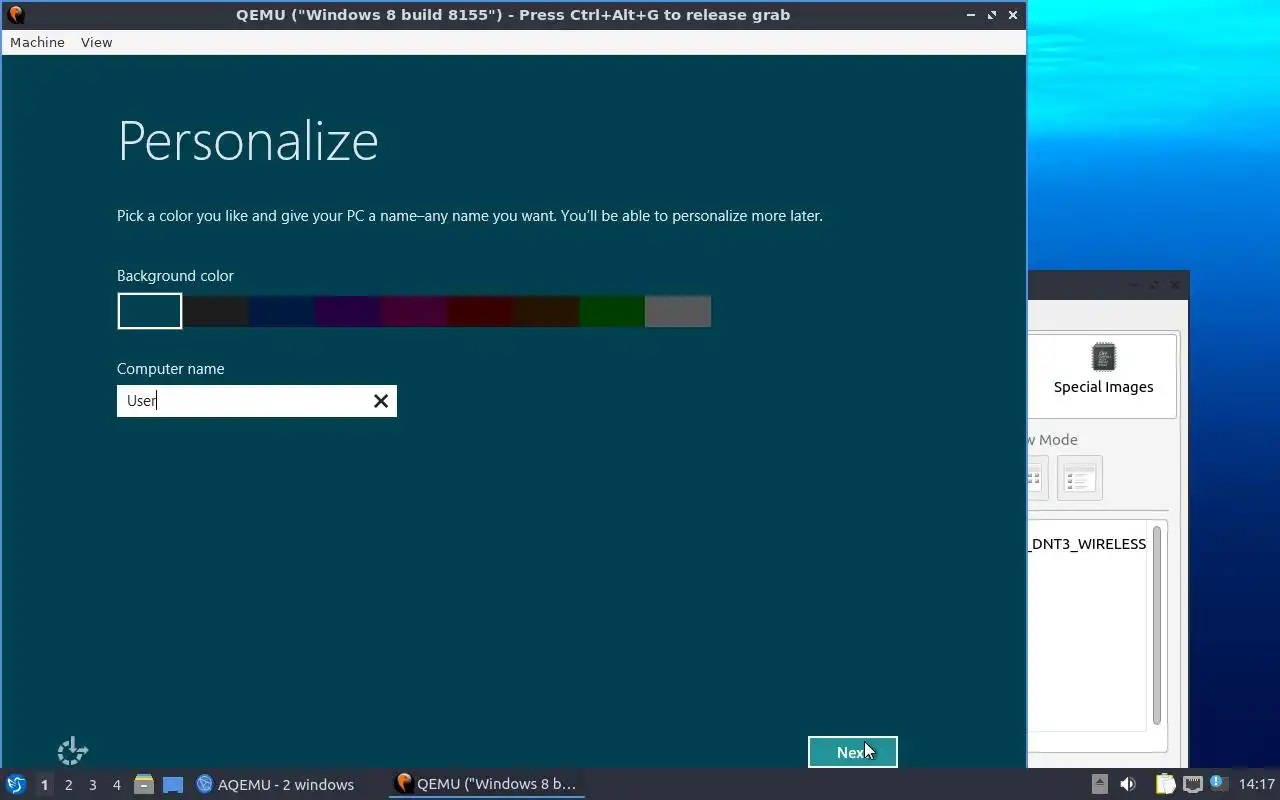Activate the AQEMU - 2 windows taskbar entry
Screen dimensions: 1280x800
[x=275, y=785]
